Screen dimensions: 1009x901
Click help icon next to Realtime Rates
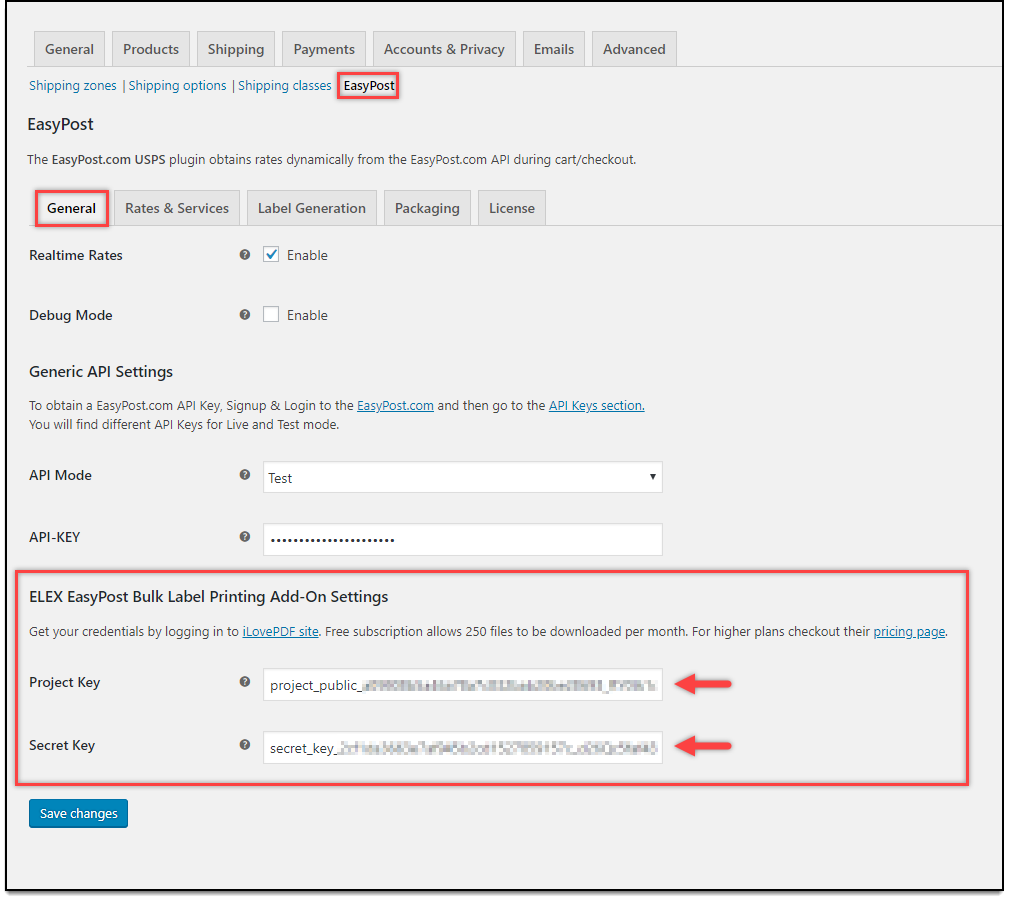(x=245, y=255)
